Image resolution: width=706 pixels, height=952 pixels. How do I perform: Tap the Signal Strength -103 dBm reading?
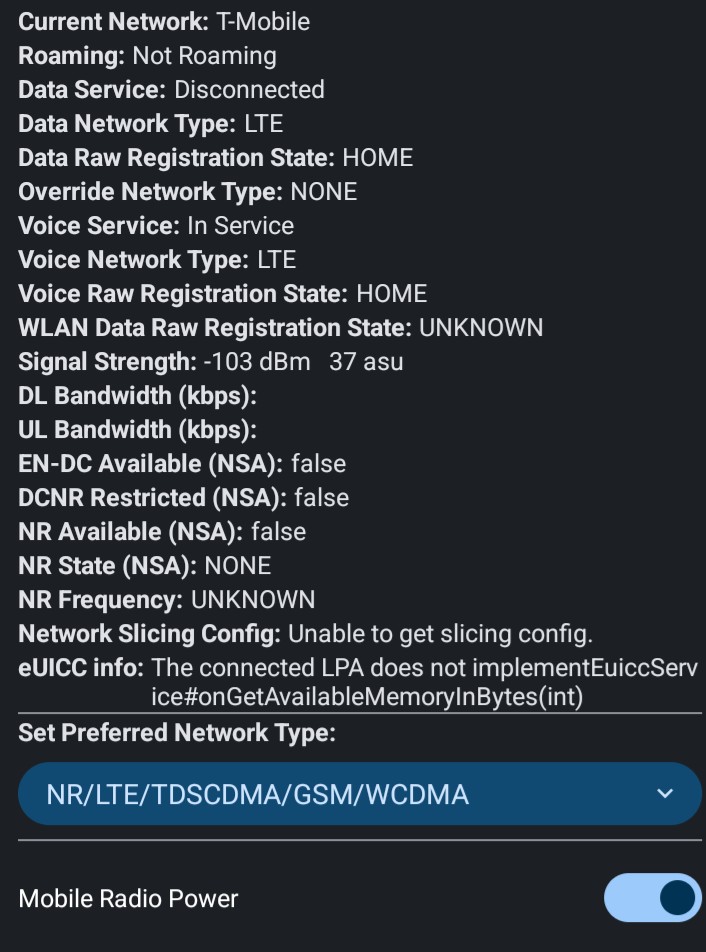click(210, 361)
